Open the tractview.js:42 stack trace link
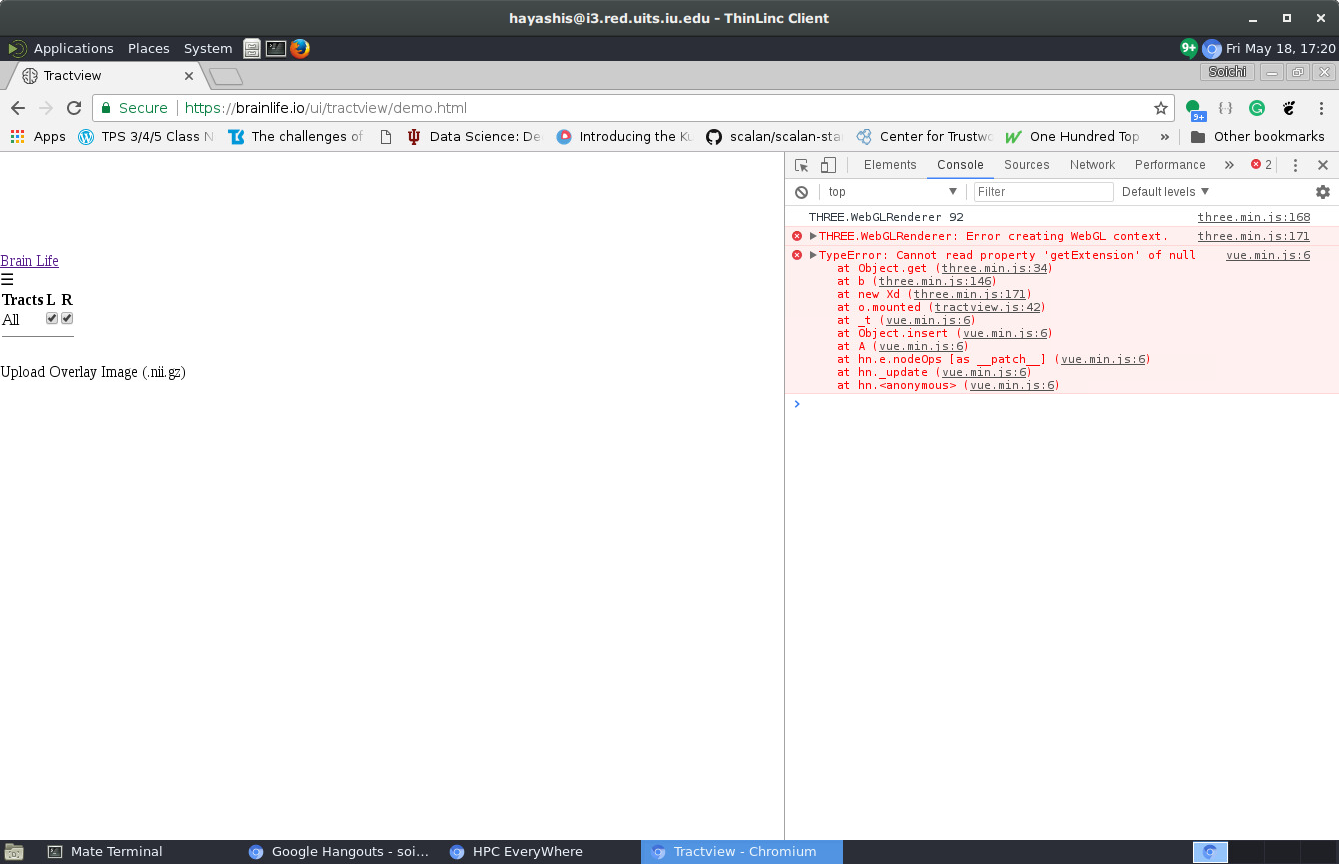The image size is (1339, 864). click(988, 307)
